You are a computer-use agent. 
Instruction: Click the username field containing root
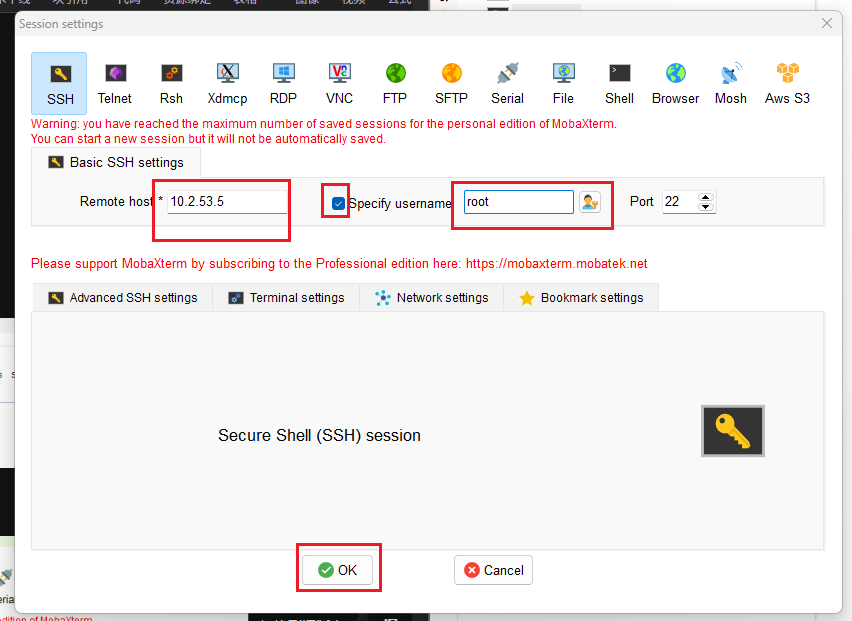518,202
